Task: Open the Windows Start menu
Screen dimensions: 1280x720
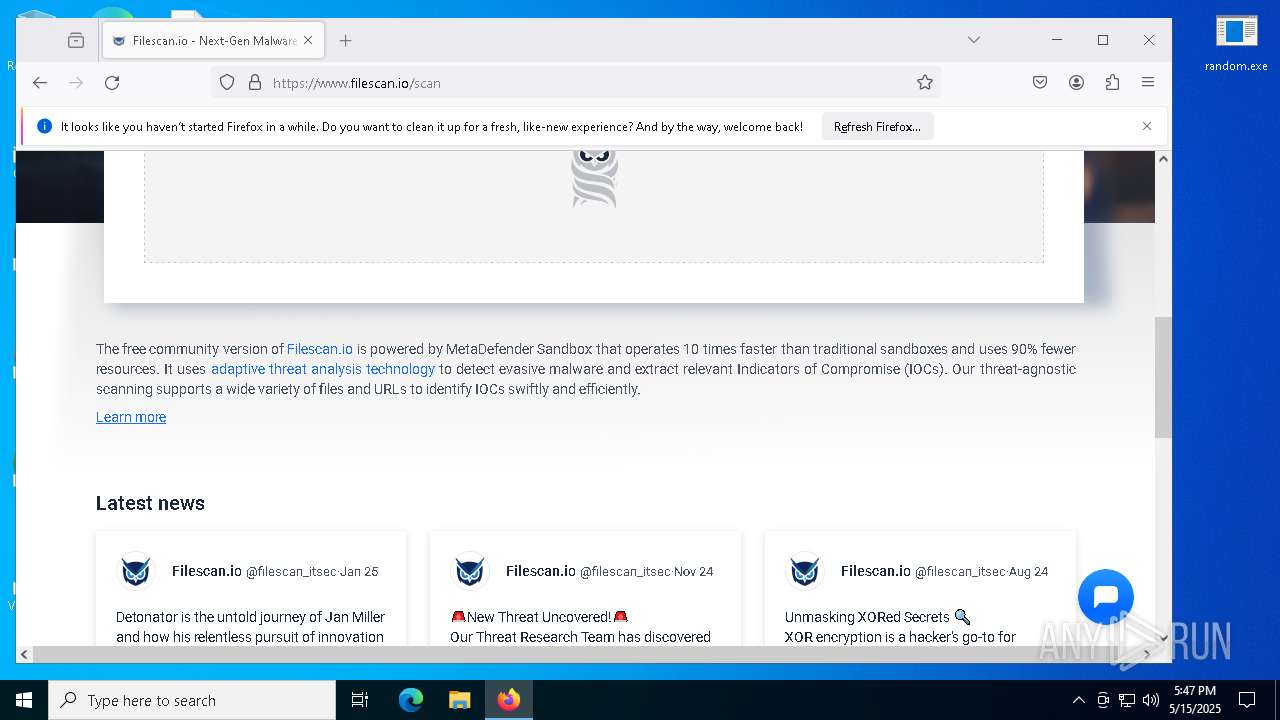Action: (x=24, y=700)
